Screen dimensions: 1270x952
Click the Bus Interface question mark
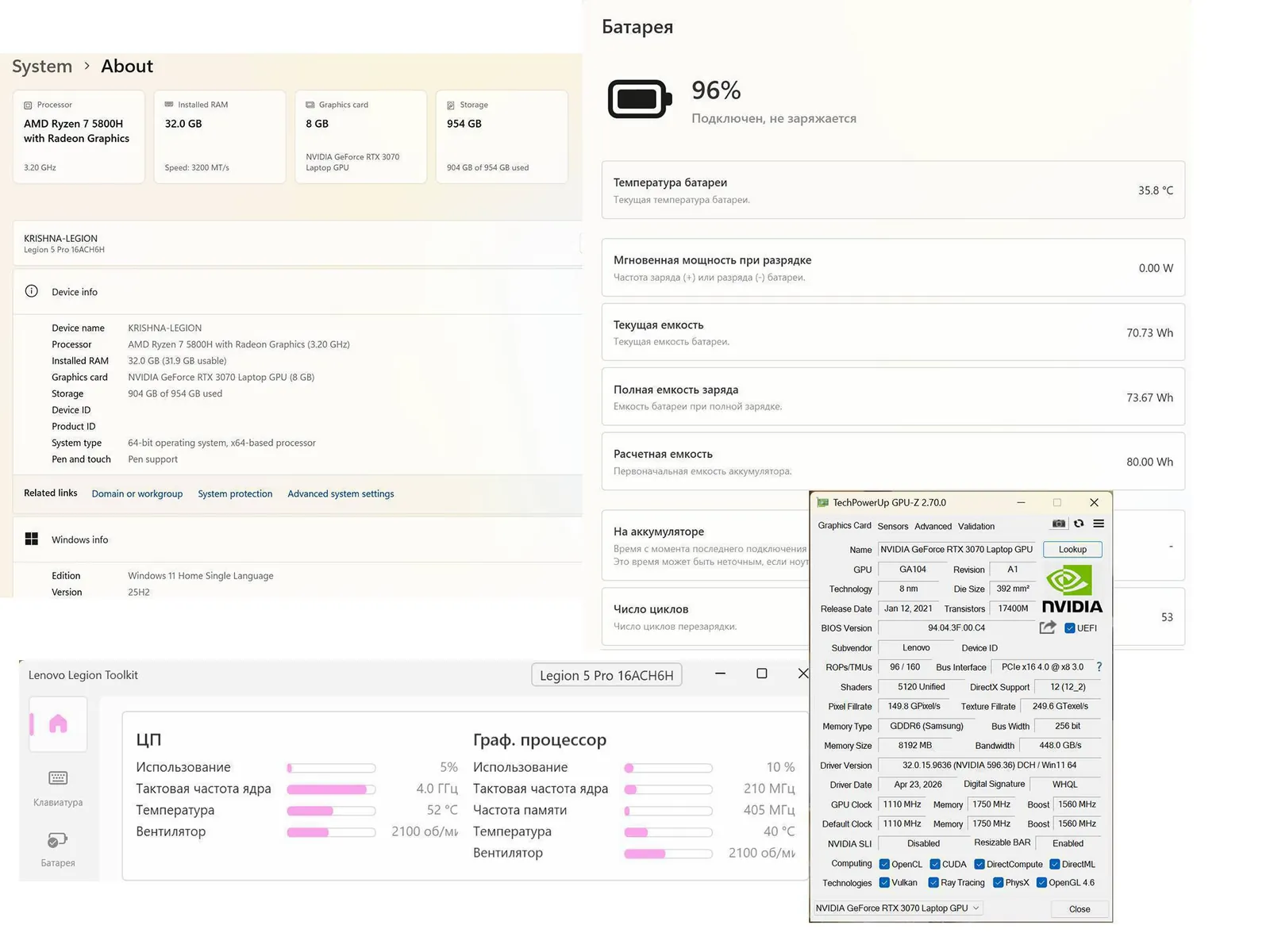[1099, 667]
